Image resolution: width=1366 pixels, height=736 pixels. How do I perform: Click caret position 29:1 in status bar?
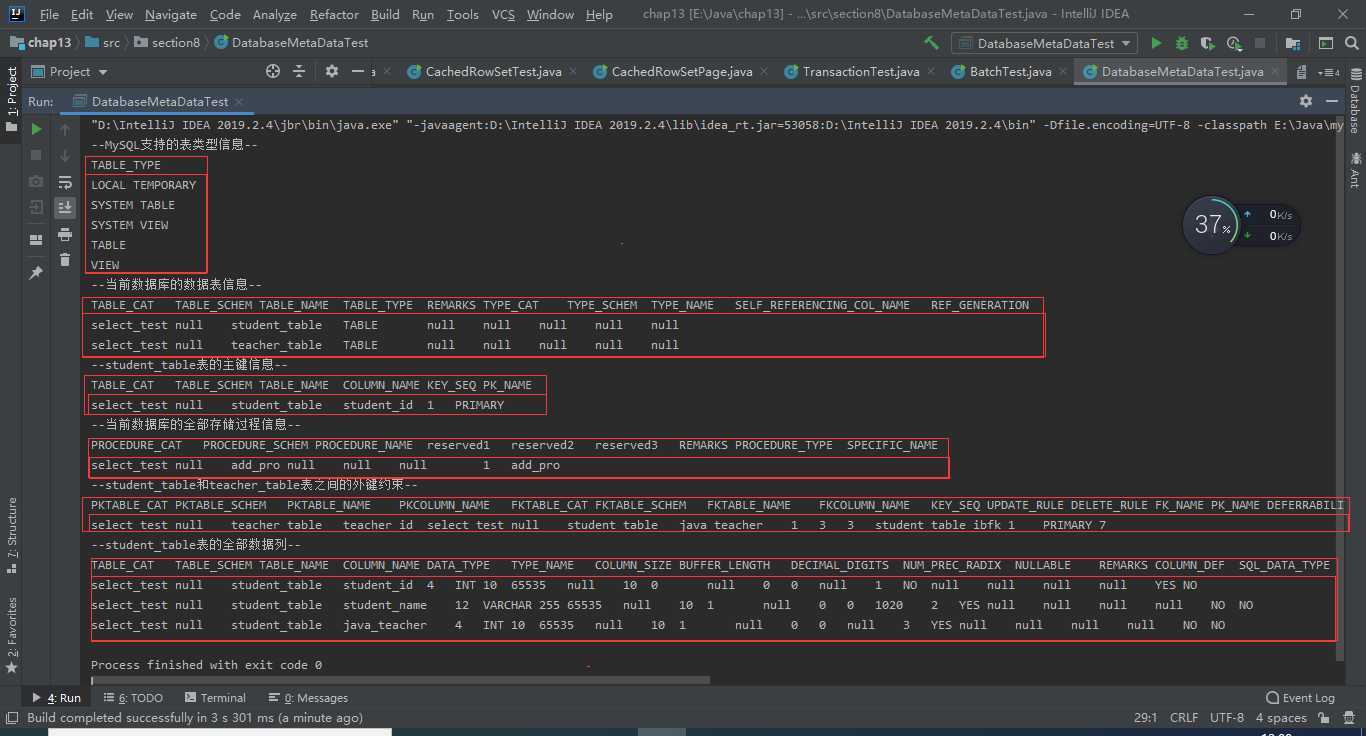[1145, 717]
